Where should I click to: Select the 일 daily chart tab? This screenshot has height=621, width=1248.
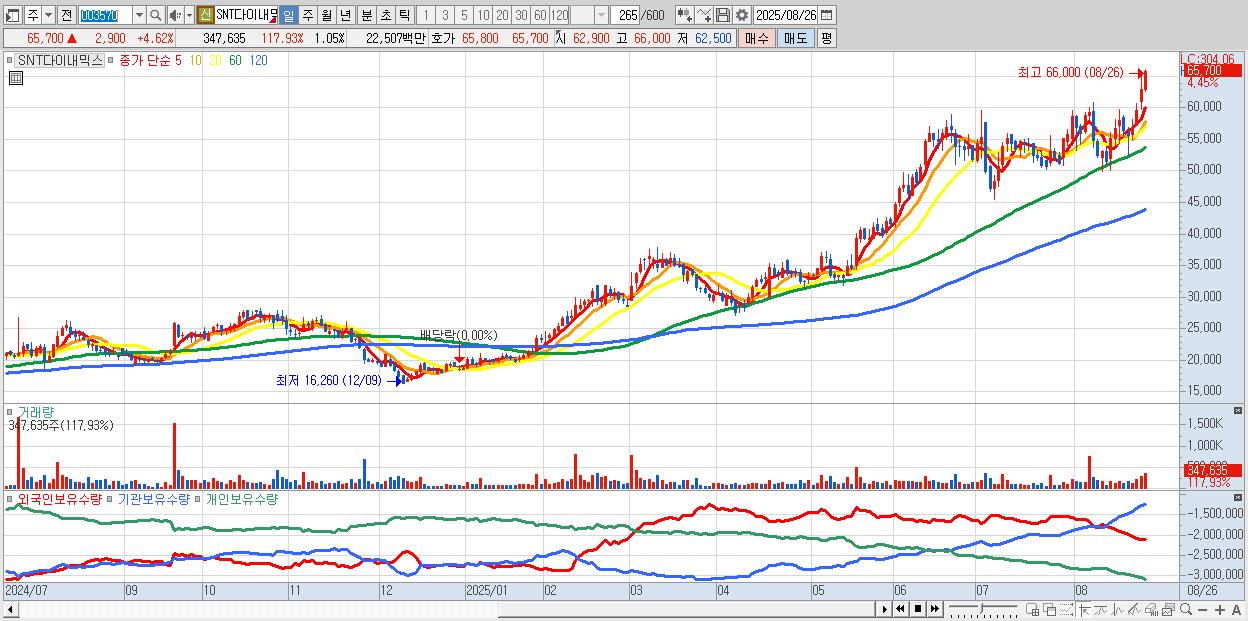pyautogui.click(x=288, y=15)
